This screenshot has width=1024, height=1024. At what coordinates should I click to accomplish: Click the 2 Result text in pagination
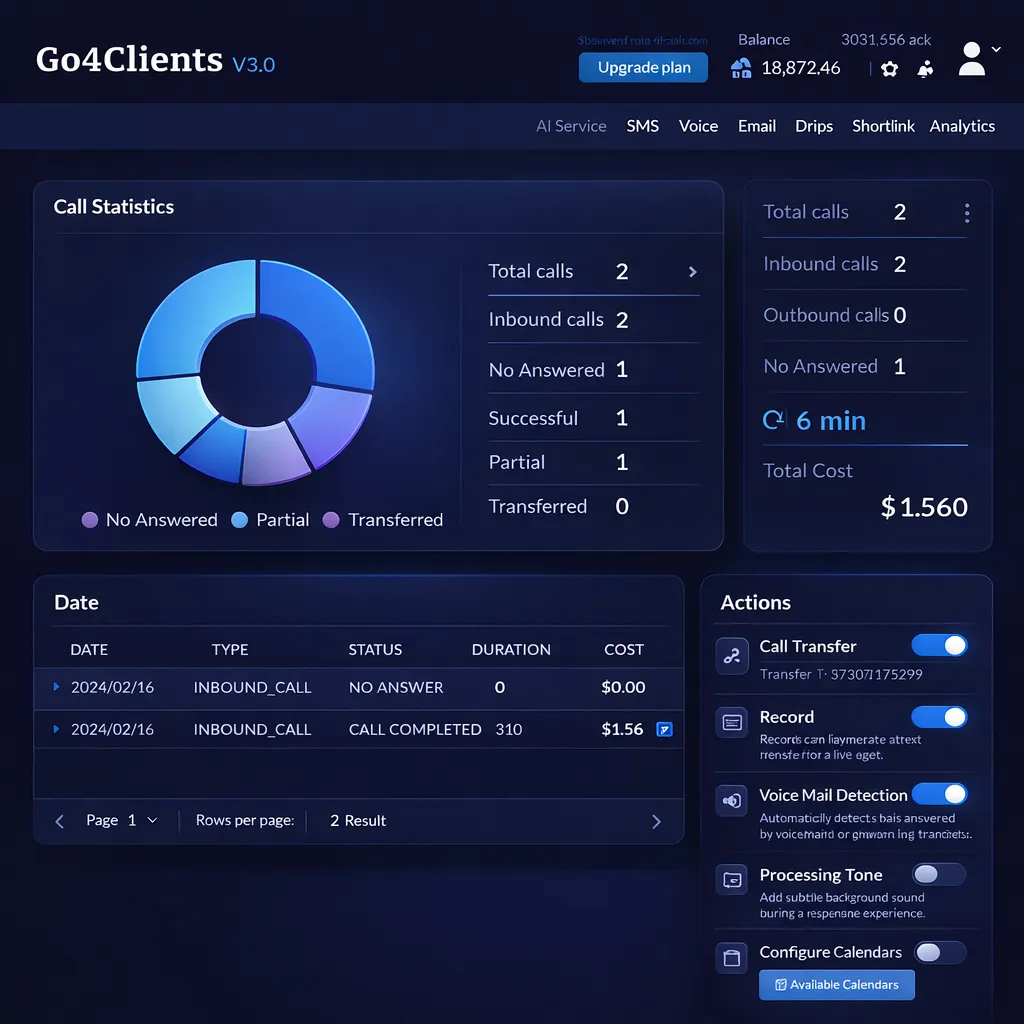coord(358,820)
